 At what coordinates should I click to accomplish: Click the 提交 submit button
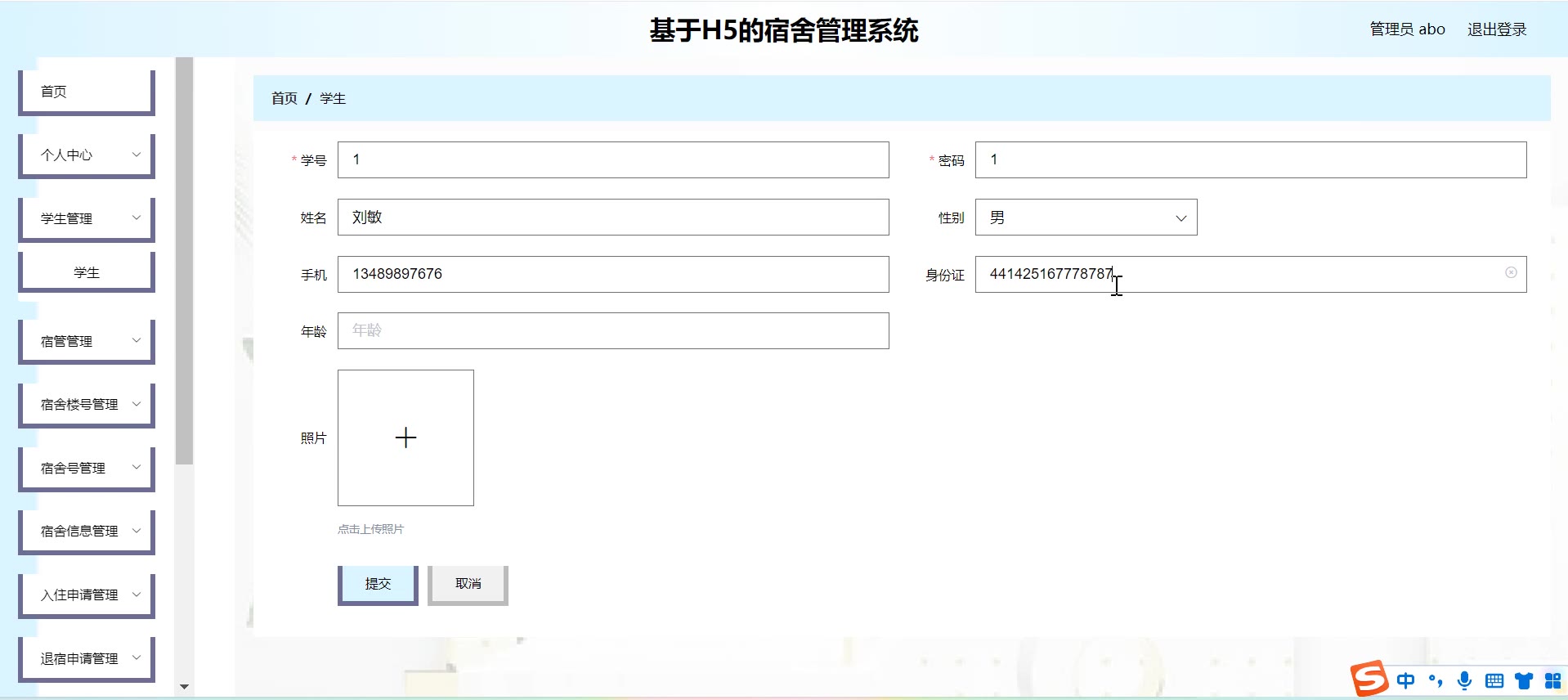(378, 584)
